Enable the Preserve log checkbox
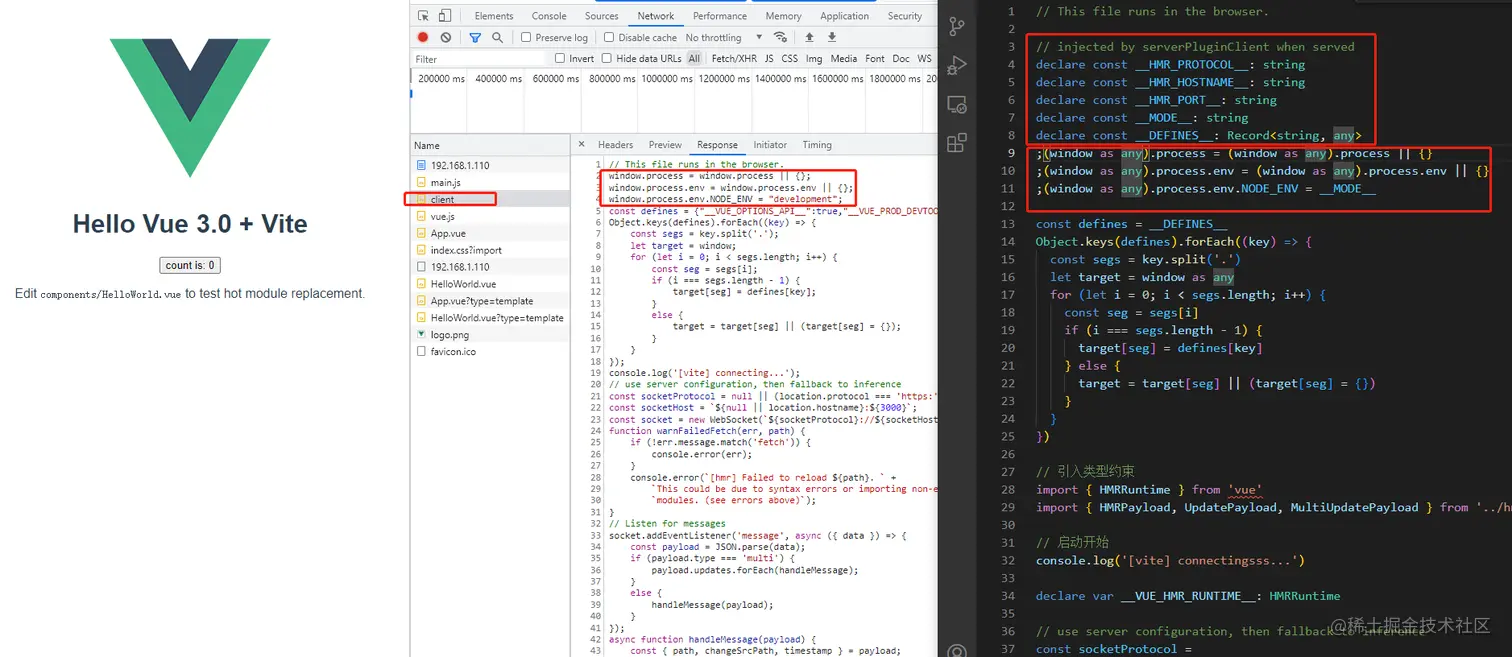1512x657 pixels. (526, 38)
